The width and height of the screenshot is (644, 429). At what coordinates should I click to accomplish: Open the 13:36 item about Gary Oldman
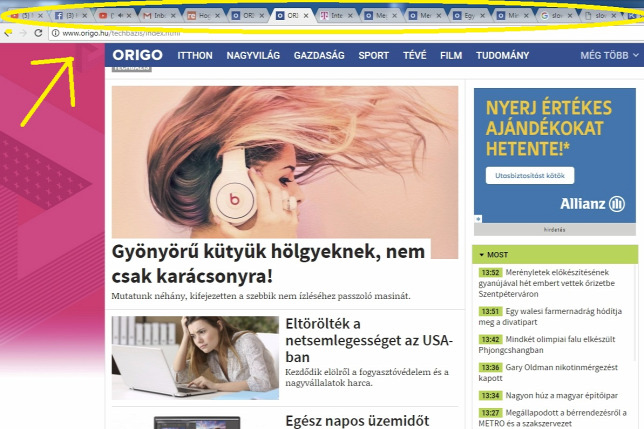[548, 372]
